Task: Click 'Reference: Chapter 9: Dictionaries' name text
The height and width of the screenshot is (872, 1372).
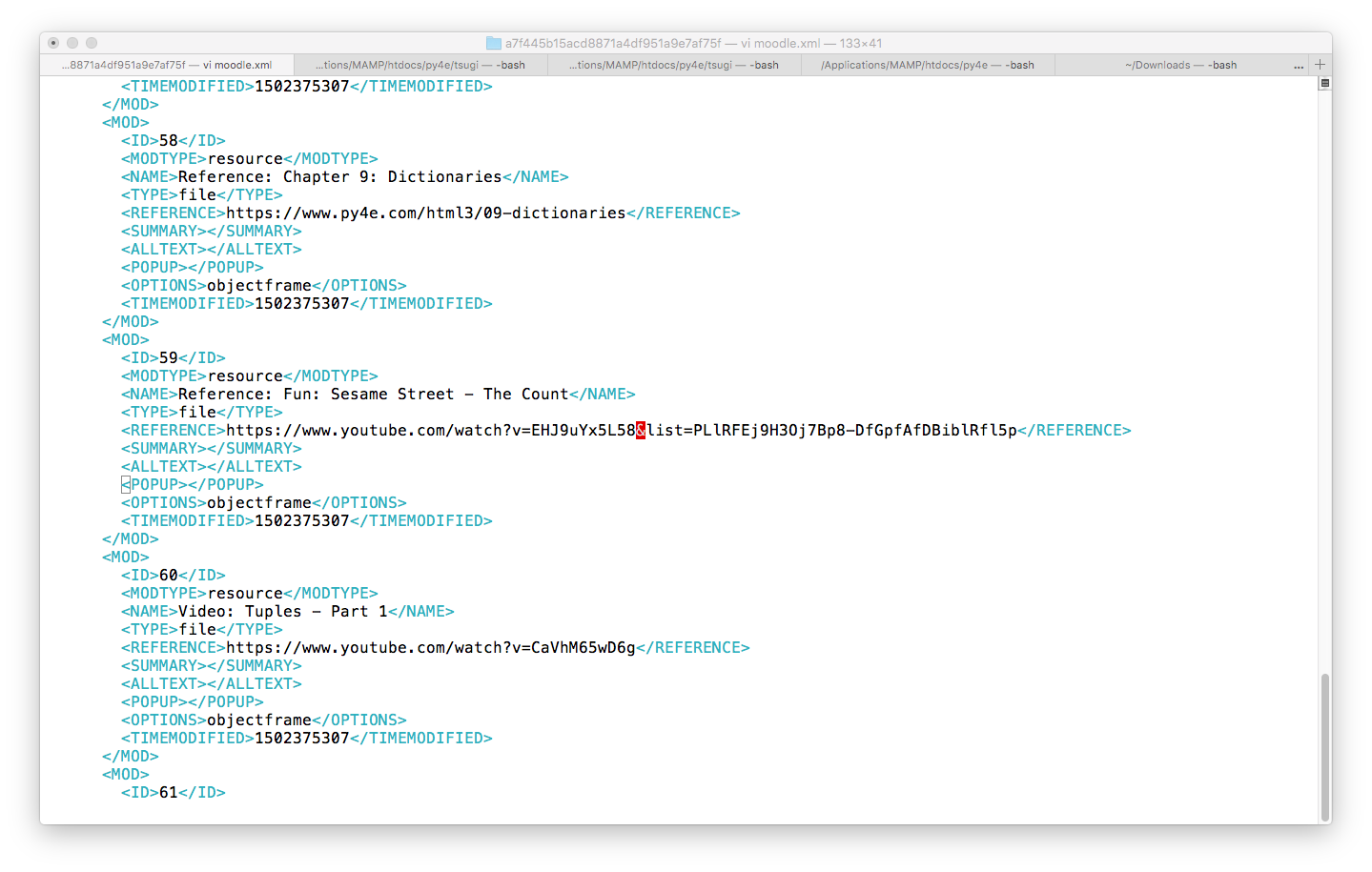Action: tap(340, 177)
